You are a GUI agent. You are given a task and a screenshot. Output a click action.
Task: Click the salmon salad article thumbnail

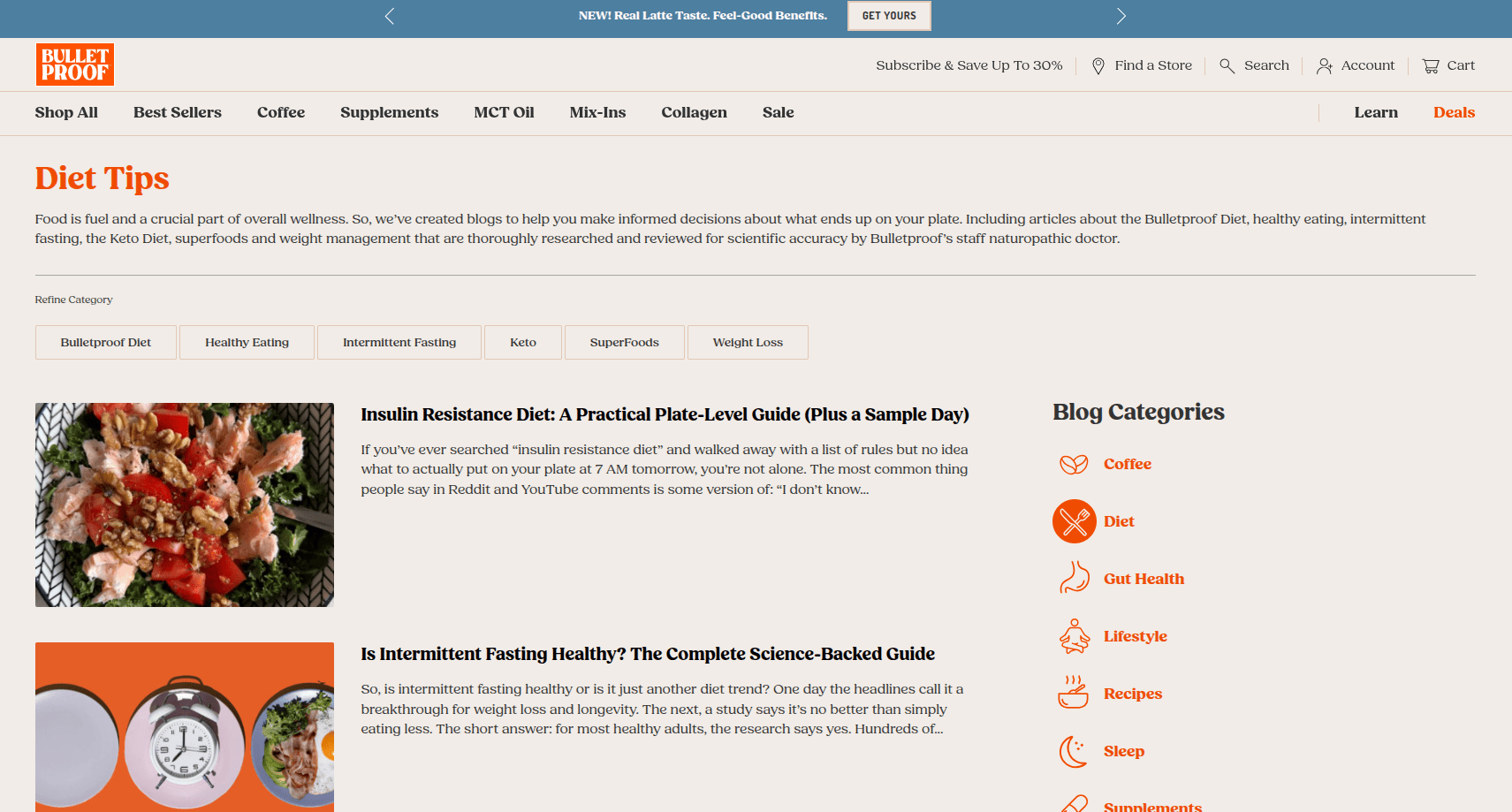click(185, 505)
